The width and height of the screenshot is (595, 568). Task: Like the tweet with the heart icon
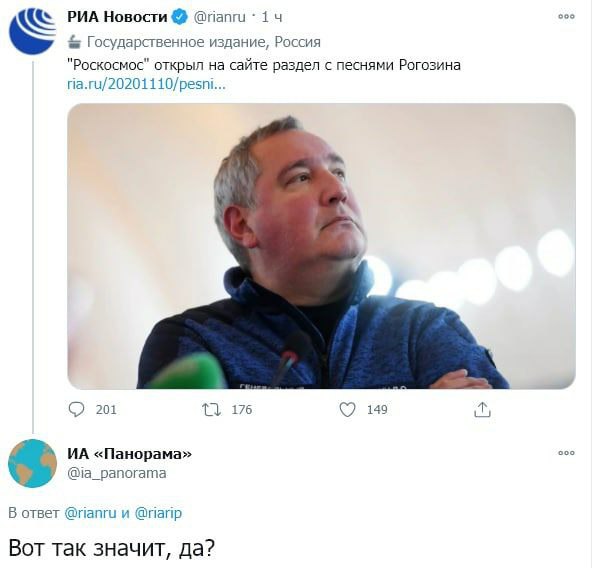pos(347,410)
